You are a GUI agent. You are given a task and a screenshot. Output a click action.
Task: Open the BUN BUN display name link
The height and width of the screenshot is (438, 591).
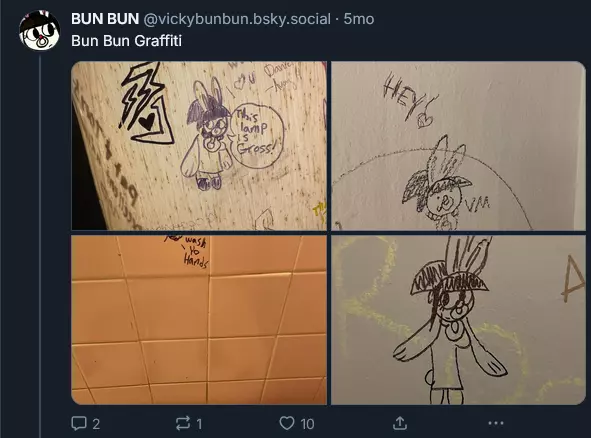(x=105, y=19)
